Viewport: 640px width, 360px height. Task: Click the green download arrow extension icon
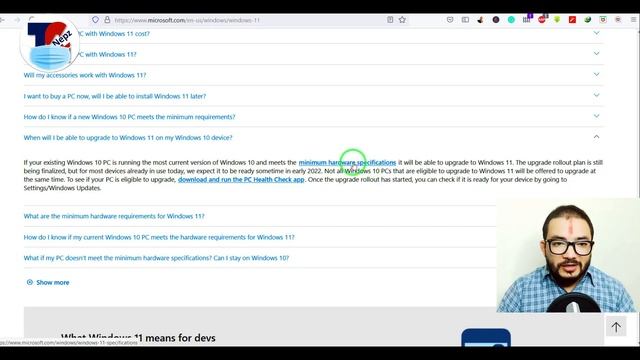[x=557, y=20]
